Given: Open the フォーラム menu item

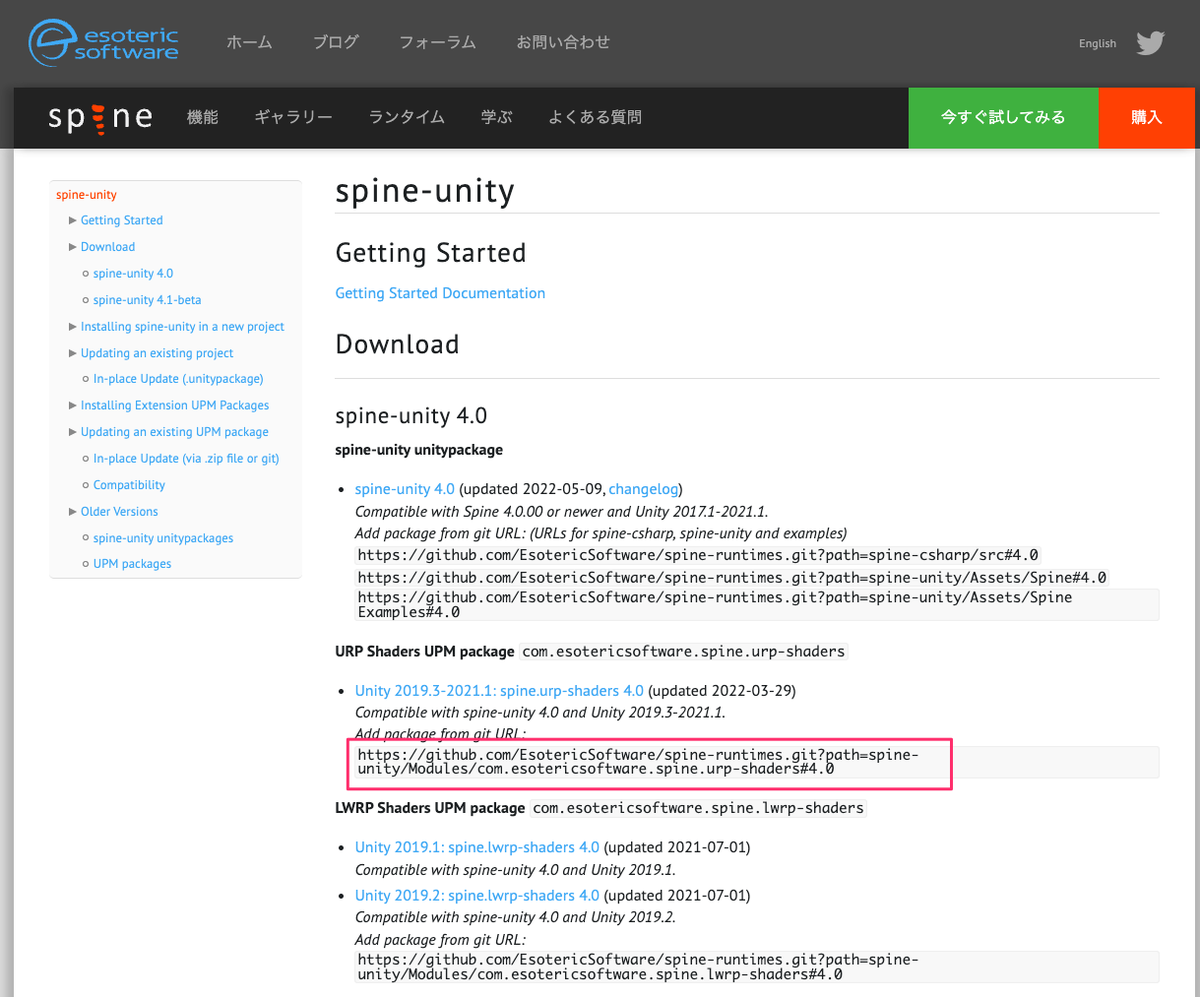Looking at the screenshot, I should tap(437, 42).
